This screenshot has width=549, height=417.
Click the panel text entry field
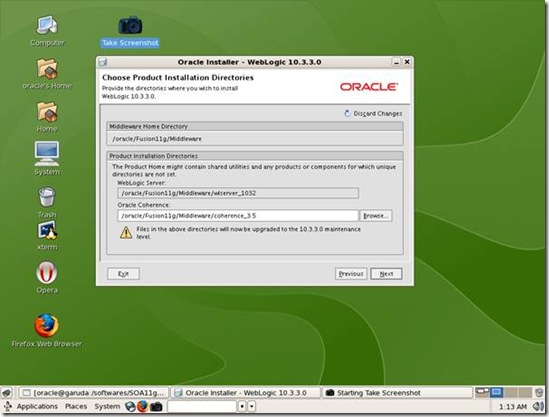(202, 406)
